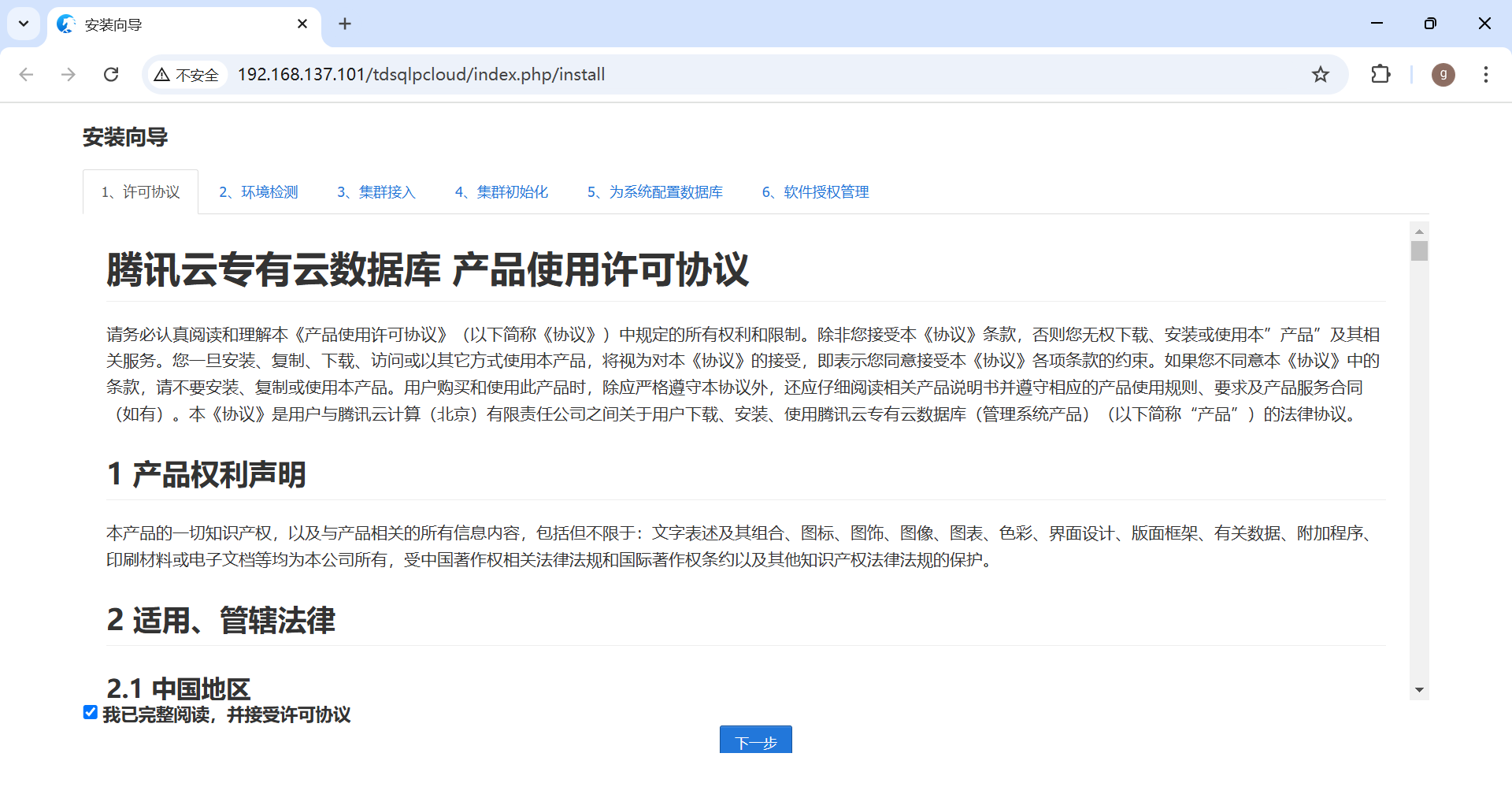1512x794 pixels.
Task: Go back to the previous page
Action: pyautogui.click(x=26, y=74)
